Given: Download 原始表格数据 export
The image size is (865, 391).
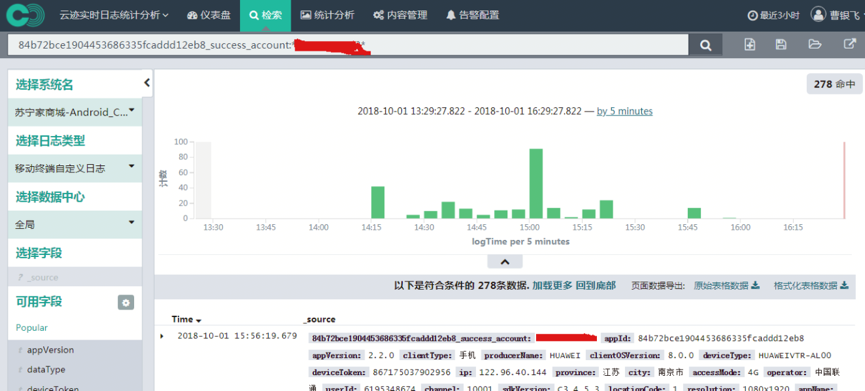Looking at the screenshot, I should (x=727, y=286).
